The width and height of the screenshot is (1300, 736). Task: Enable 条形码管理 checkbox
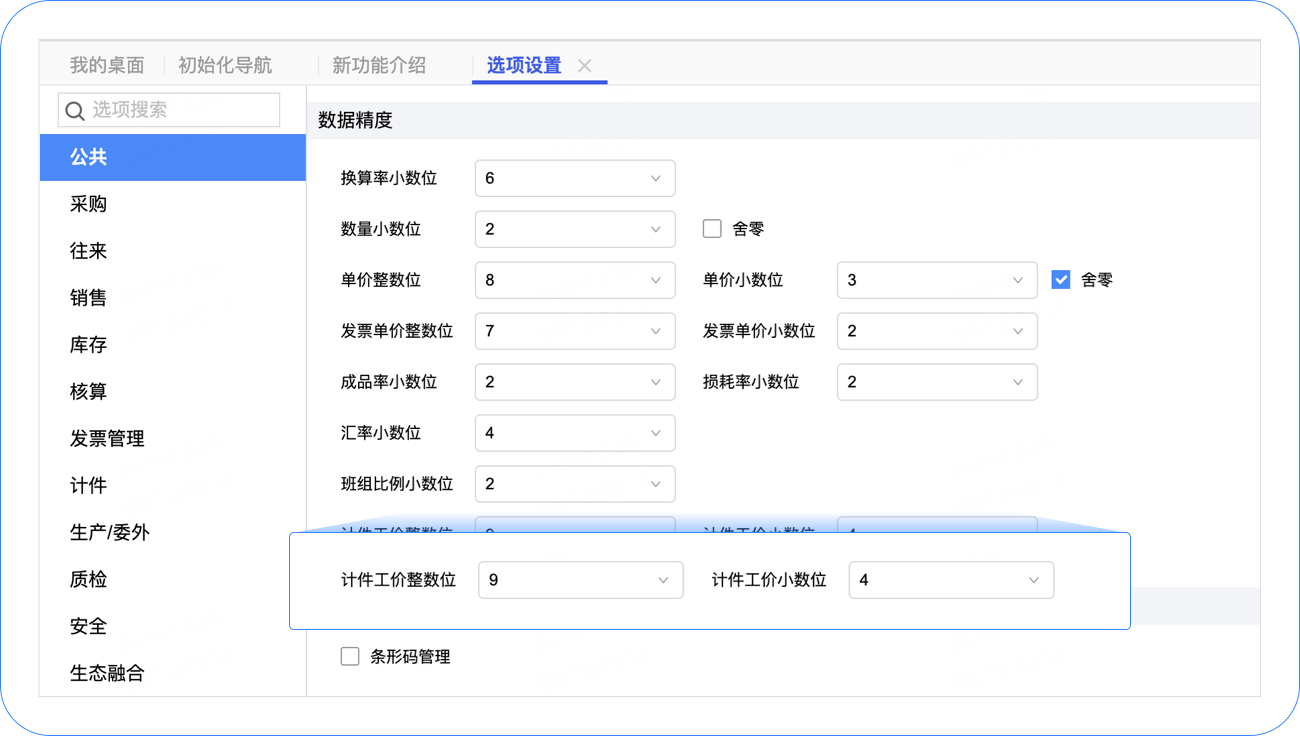click(x=350, y=657)
